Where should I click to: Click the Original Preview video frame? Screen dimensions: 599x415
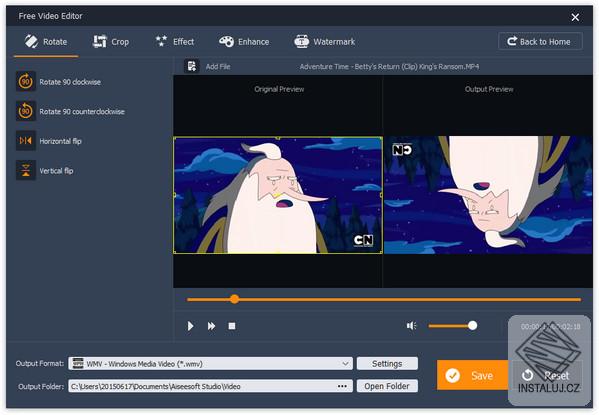pyautogui.click(x=278, y=195)
